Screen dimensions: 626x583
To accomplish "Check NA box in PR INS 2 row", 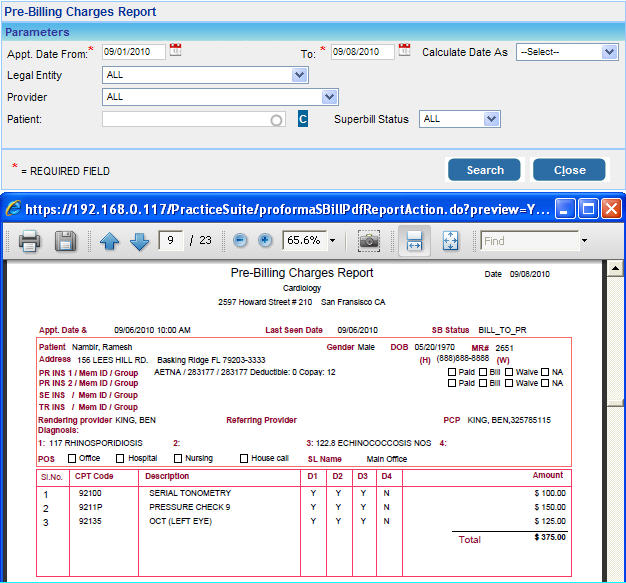I will (x=545, y=383).
